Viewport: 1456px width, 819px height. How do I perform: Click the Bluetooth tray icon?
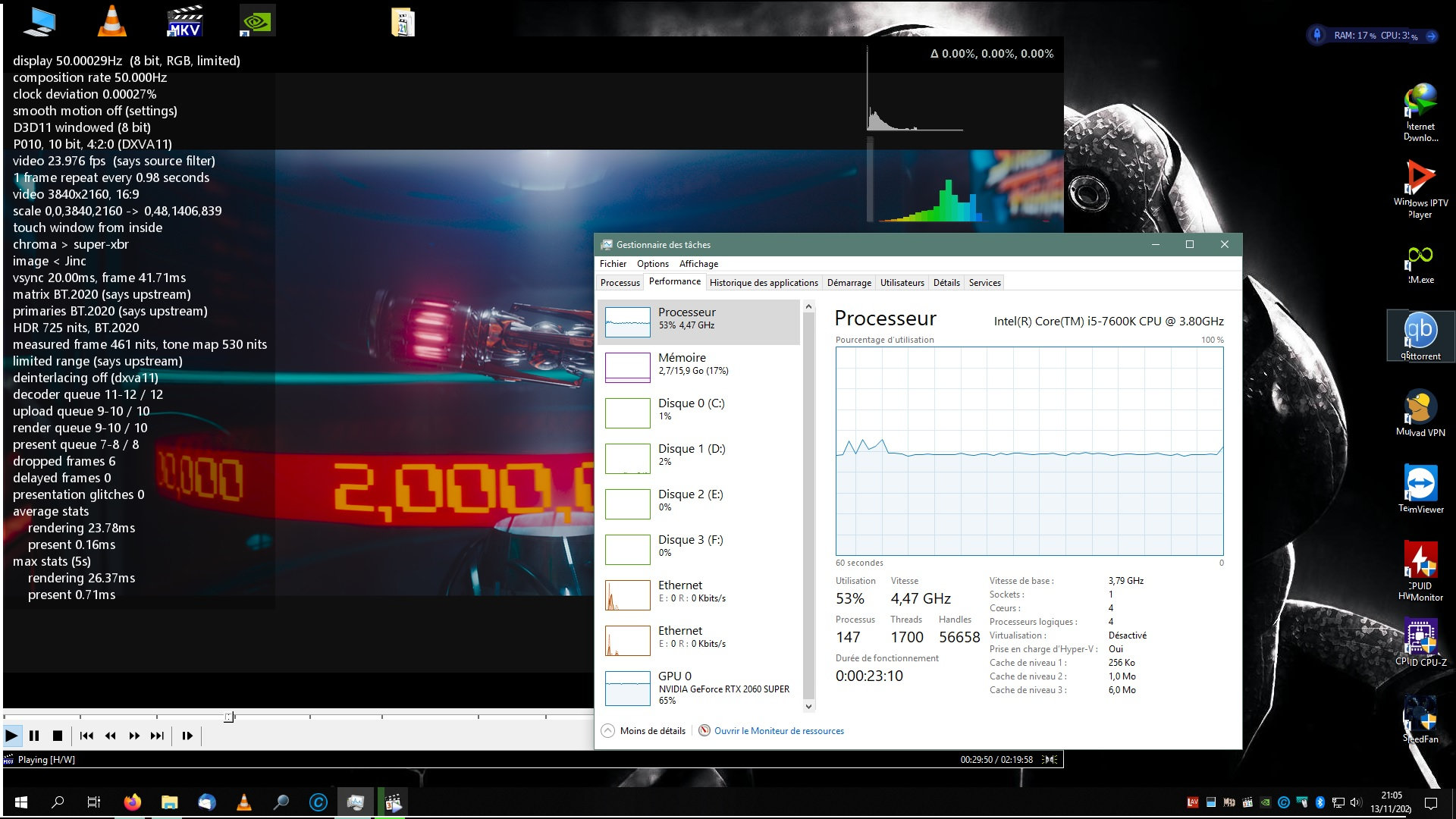[1319, 802]
